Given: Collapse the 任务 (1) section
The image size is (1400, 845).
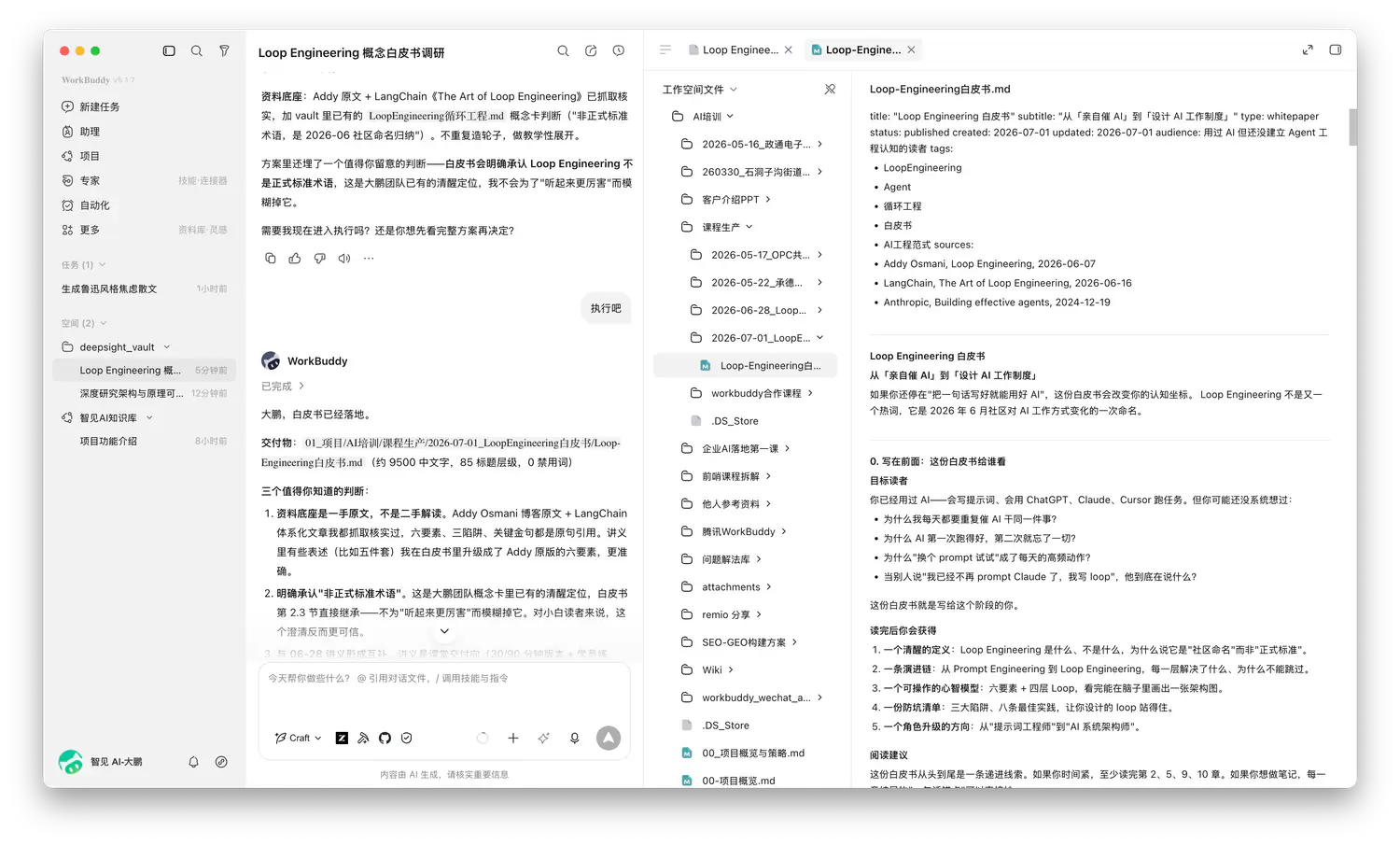Looking at the screenshot, I should tap(102, 265).
